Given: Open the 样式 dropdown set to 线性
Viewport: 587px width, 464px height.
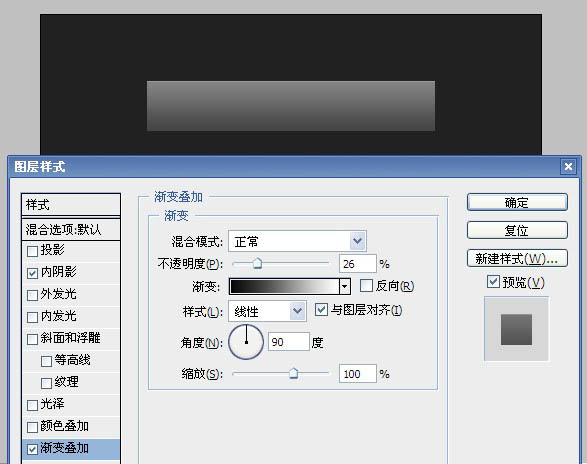Looking at the screenshot, I should 267,311.
